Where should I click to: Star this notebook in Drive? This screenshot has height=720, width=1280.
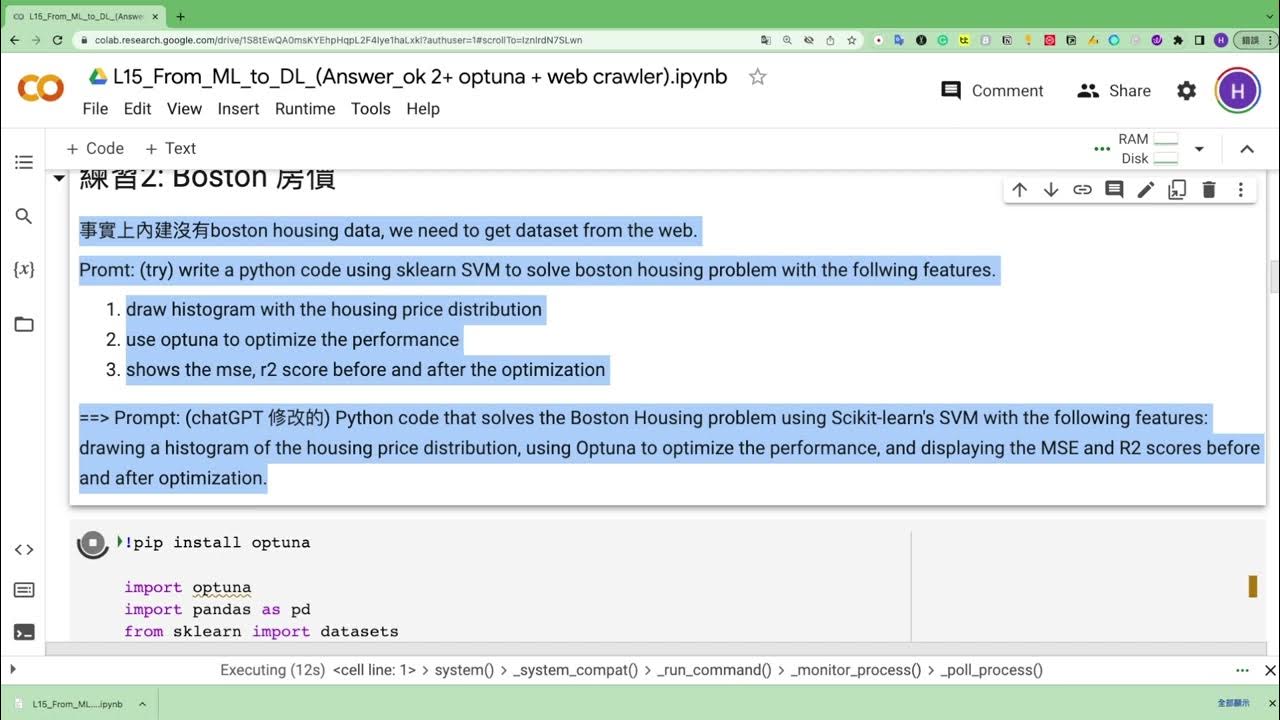[758, 77]
